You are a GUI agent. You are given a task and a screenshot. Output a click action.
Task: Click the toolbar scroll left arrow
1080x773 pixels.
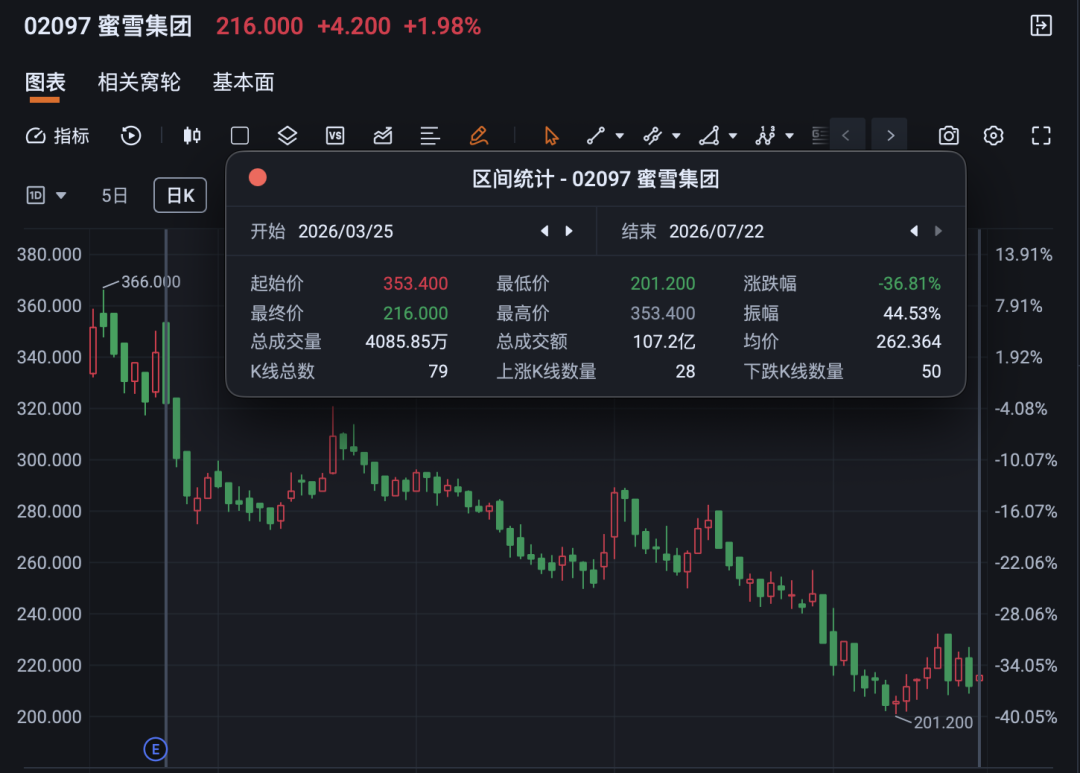[846, 136]
